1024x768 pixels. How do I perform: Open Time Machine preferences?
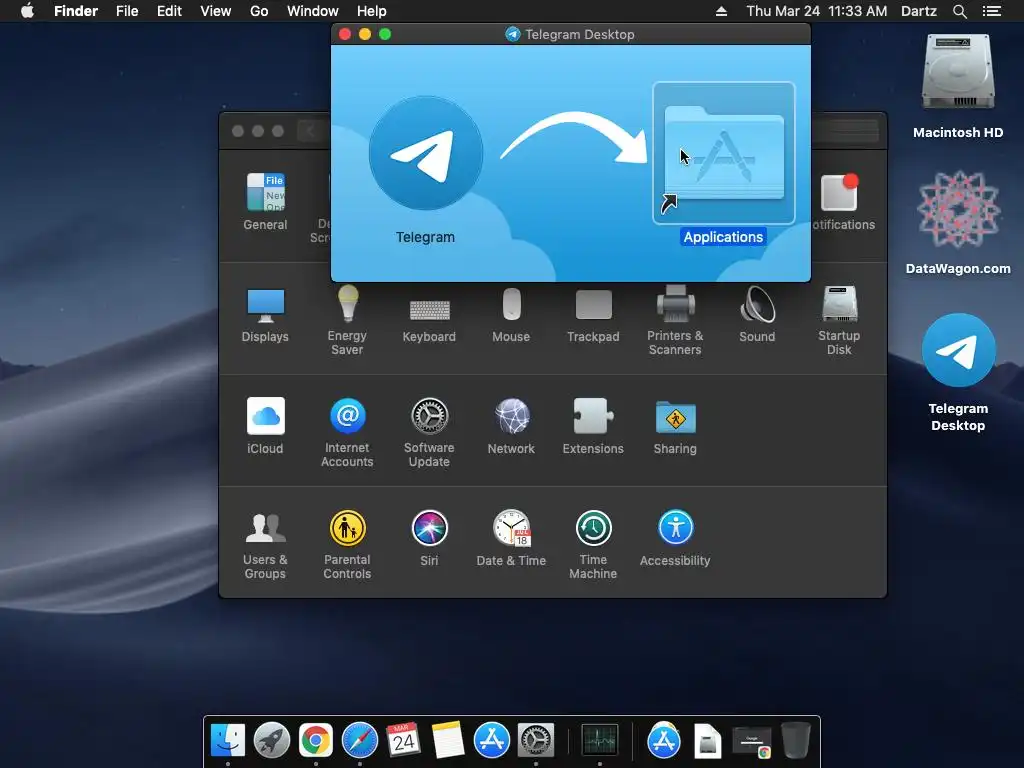coord(593,544)
